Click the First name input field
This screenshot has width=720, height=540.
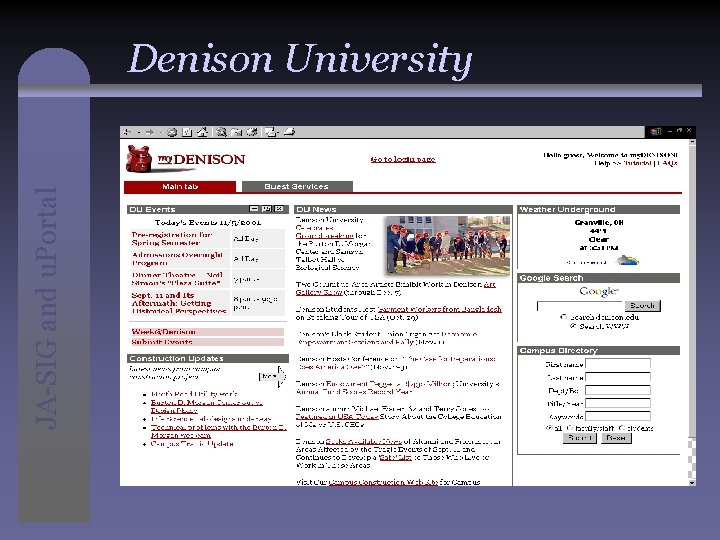(618, 364)
